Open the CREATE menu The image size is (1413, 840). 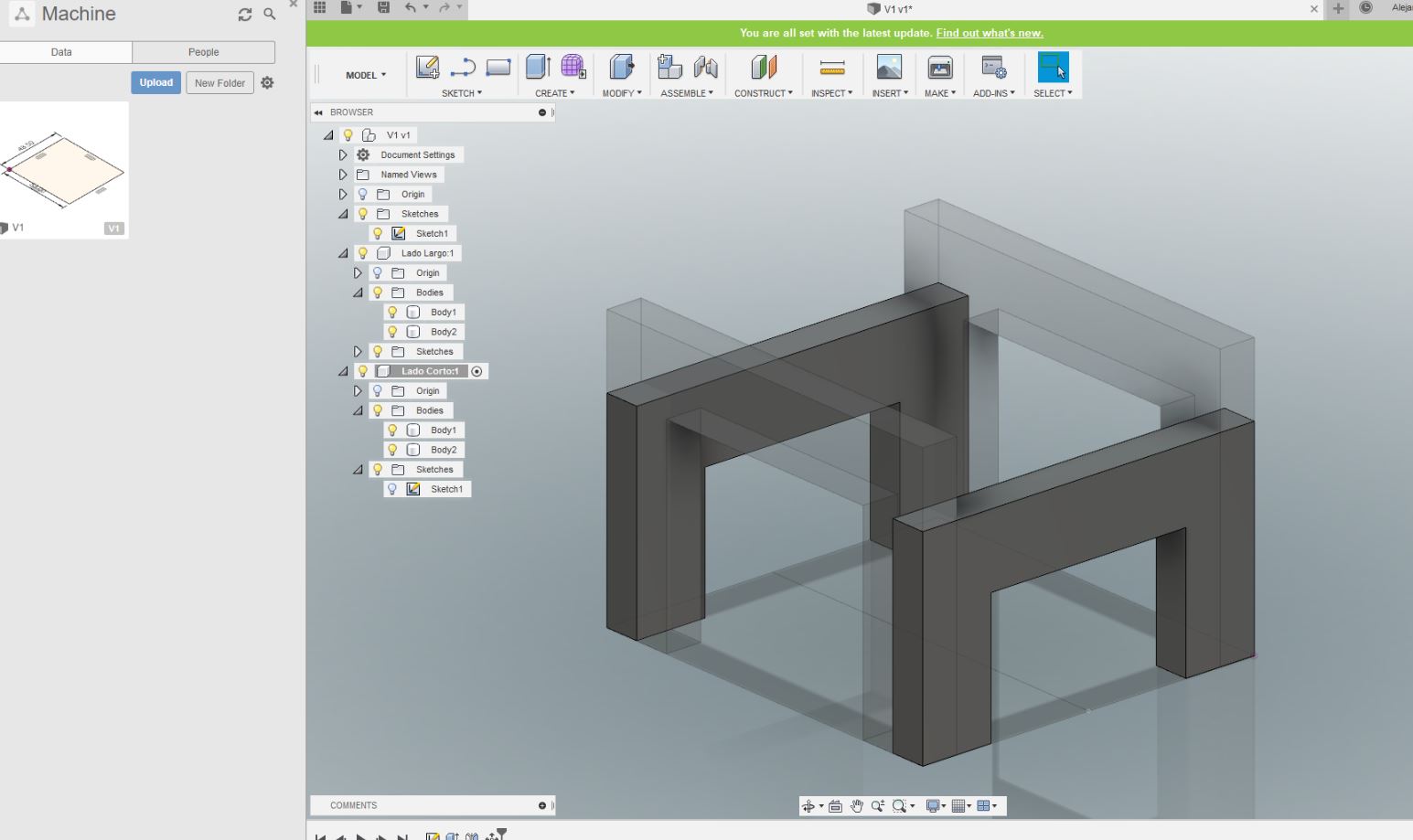coord(555,93)
